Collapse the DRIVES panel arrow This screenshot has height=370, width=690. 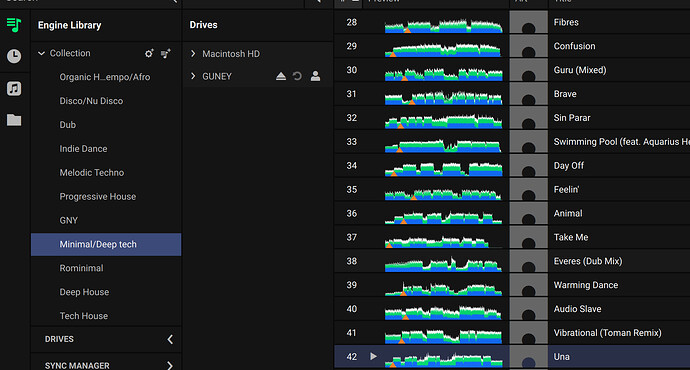(x=170, y=339)
